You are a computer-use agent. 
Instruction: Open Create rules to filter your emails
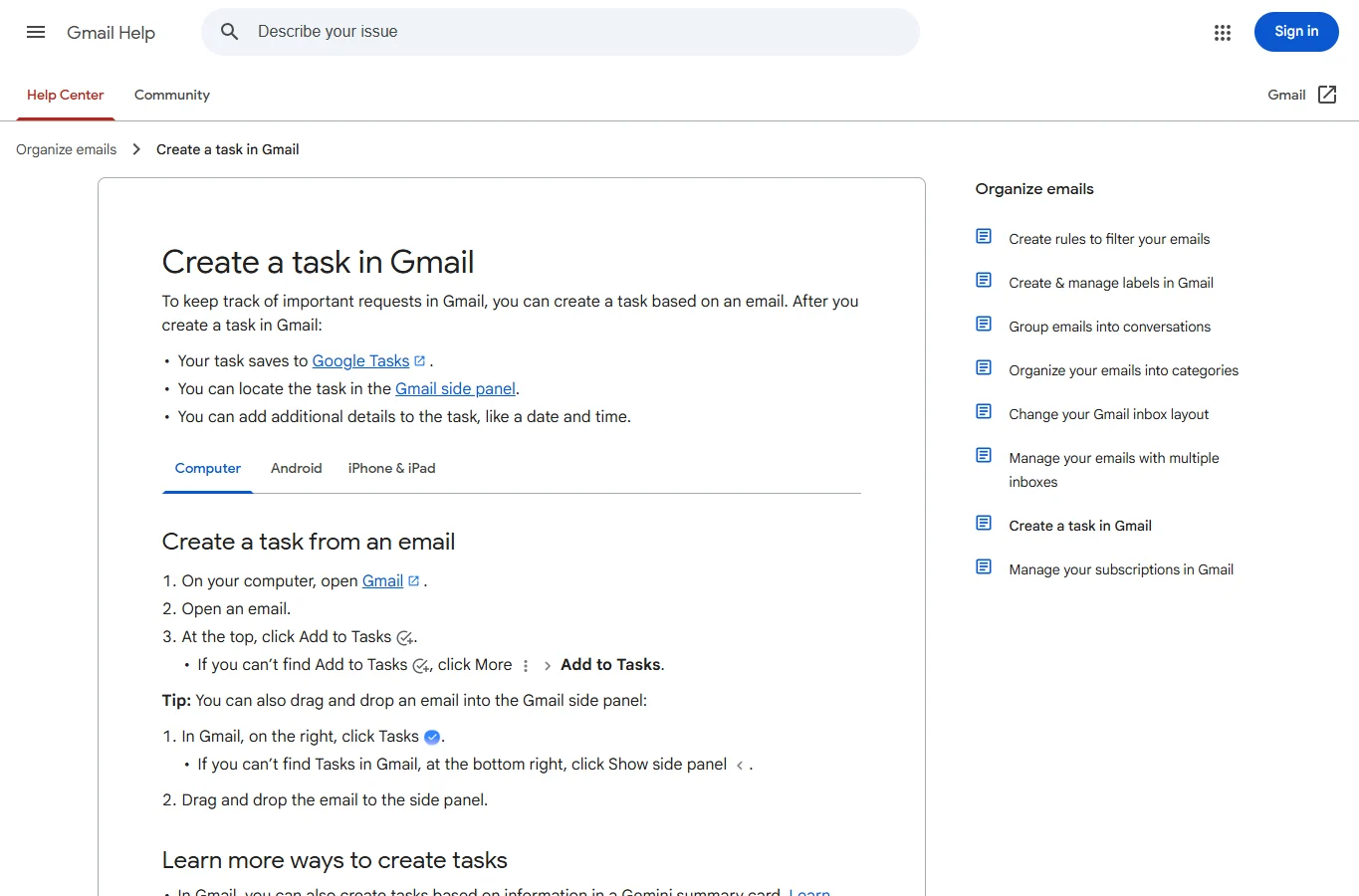pyautogui.click(x=1109, y=239)
